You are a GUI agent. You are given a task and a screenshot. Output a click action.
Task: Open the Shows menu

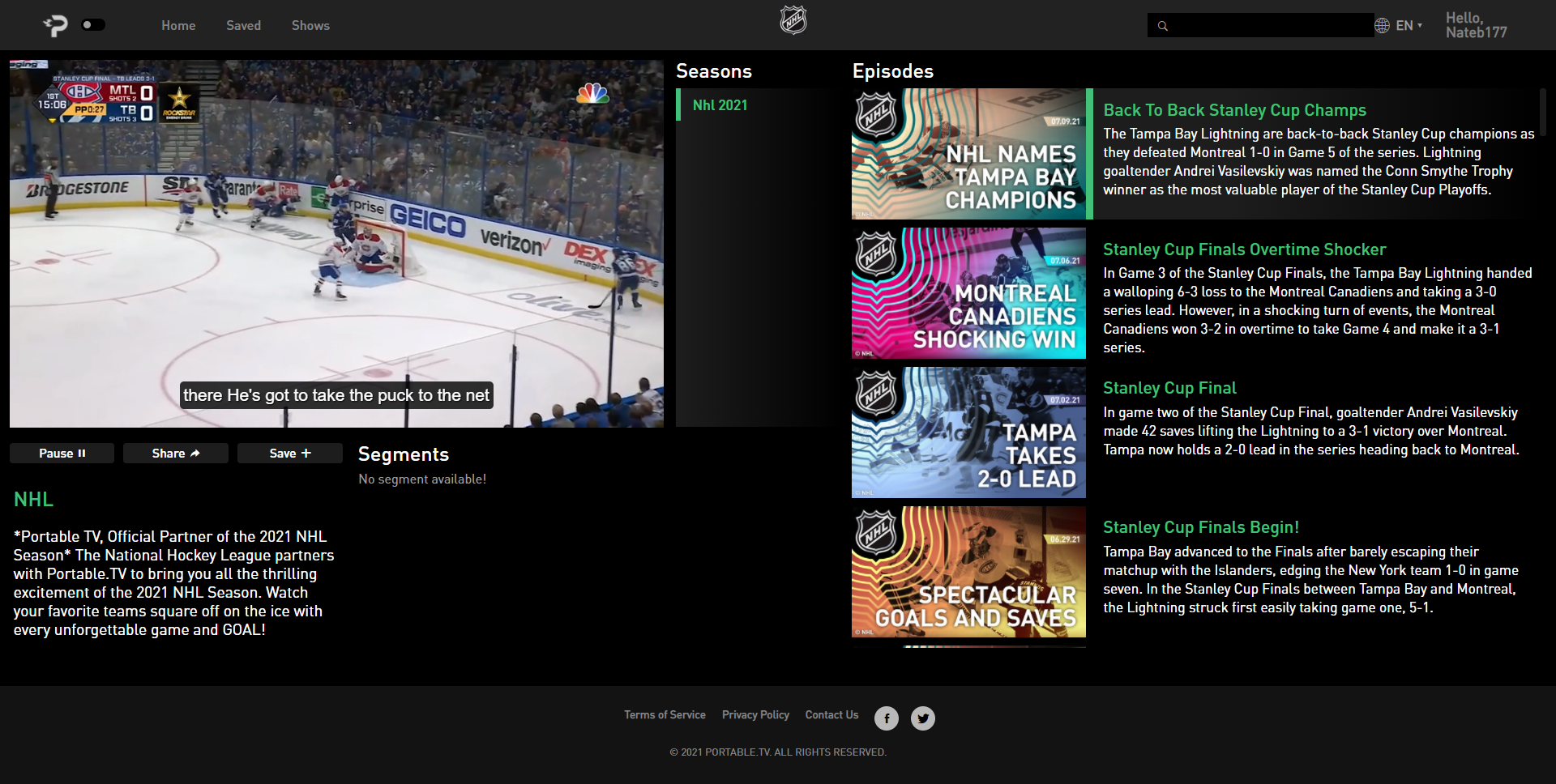[310, 25]
